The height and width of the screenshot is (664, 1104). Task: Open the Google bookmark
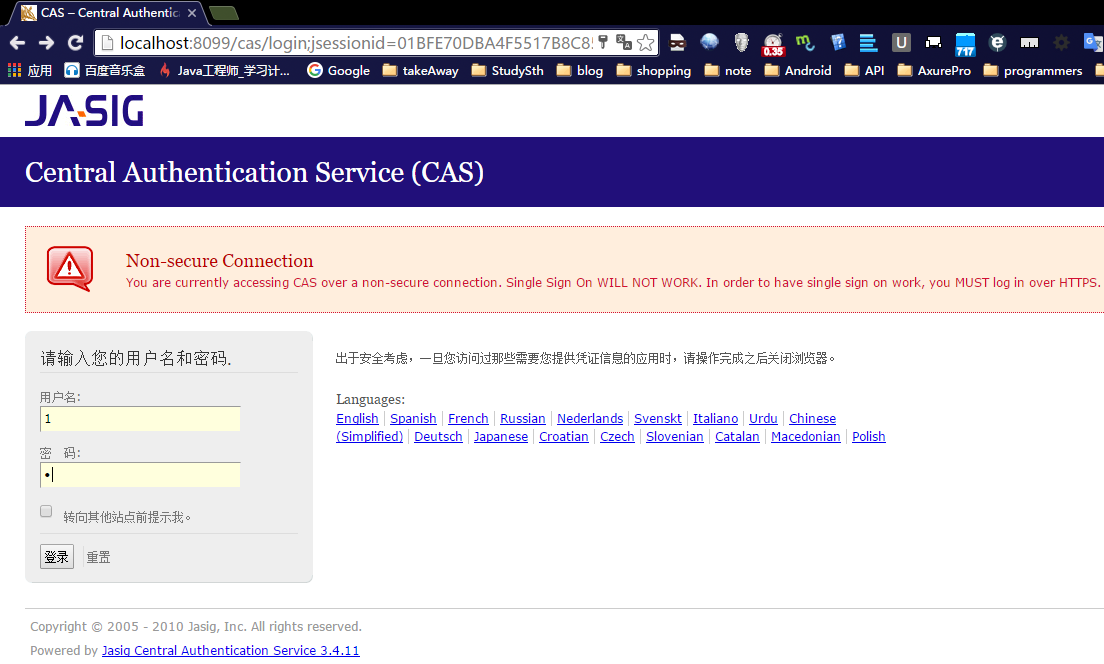(339, 70)
